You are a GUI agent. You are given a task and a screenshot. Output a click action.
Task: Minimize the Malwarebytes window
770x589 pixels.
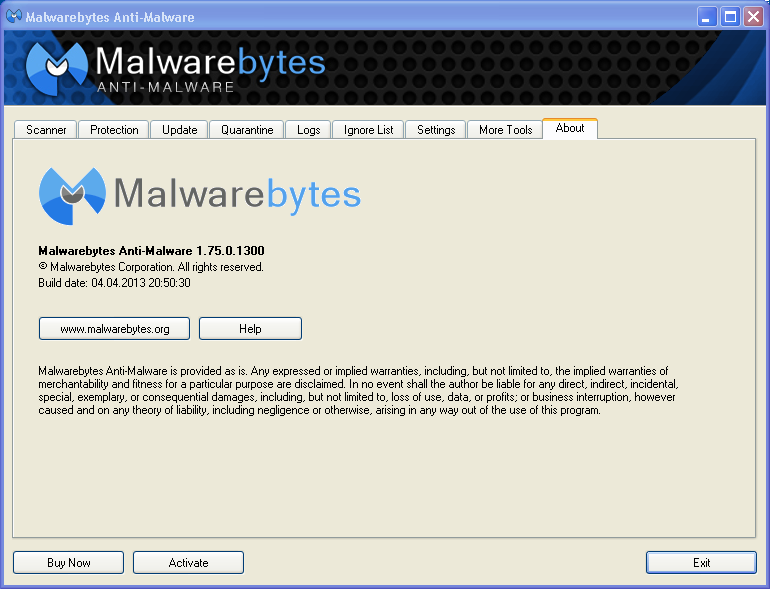[707, 17]
